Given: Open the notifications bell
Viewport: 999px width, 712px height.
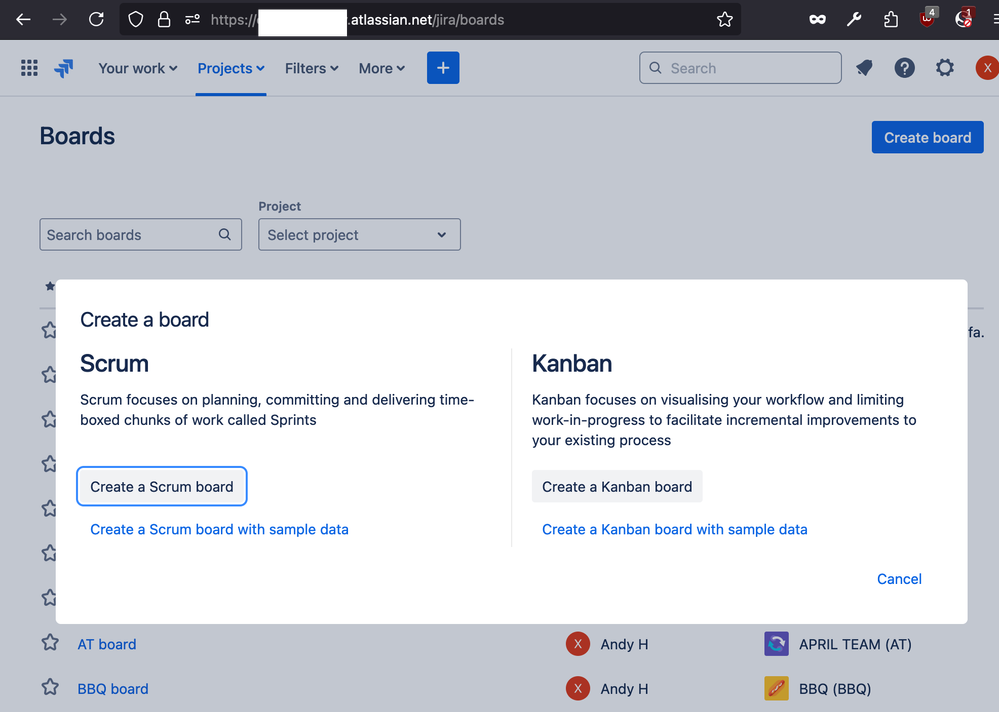Looking at the screenshot, I should 864,68.
